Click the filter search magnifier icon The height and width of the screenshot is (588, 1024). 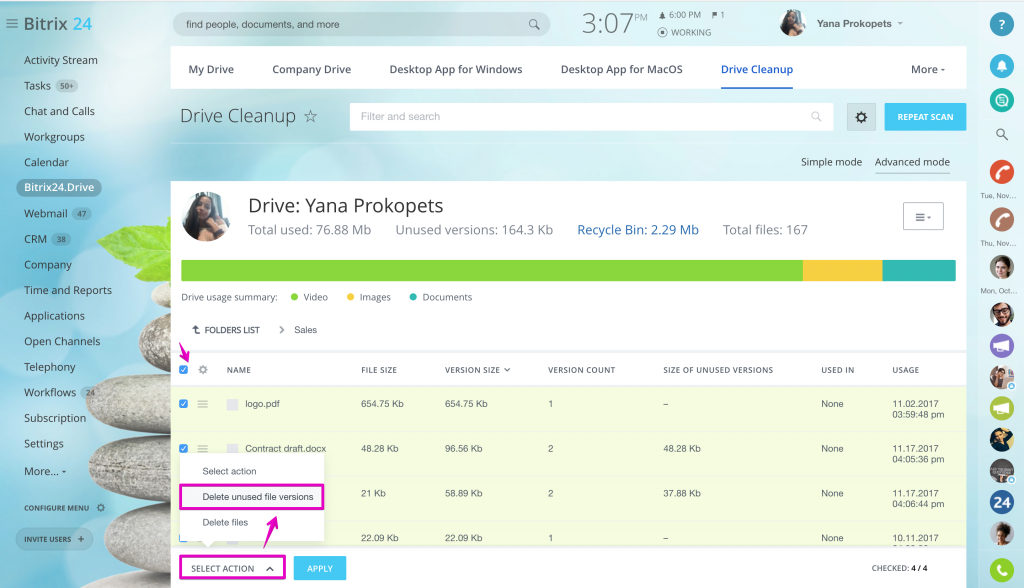(x=816, y=116)
